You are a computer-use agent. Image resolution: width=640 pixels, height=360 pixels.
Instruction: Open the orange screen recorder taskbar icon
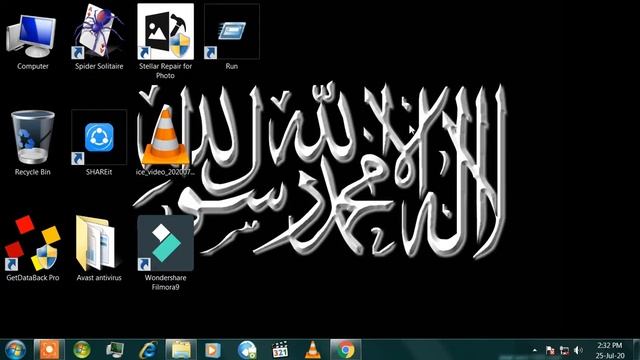49,350
